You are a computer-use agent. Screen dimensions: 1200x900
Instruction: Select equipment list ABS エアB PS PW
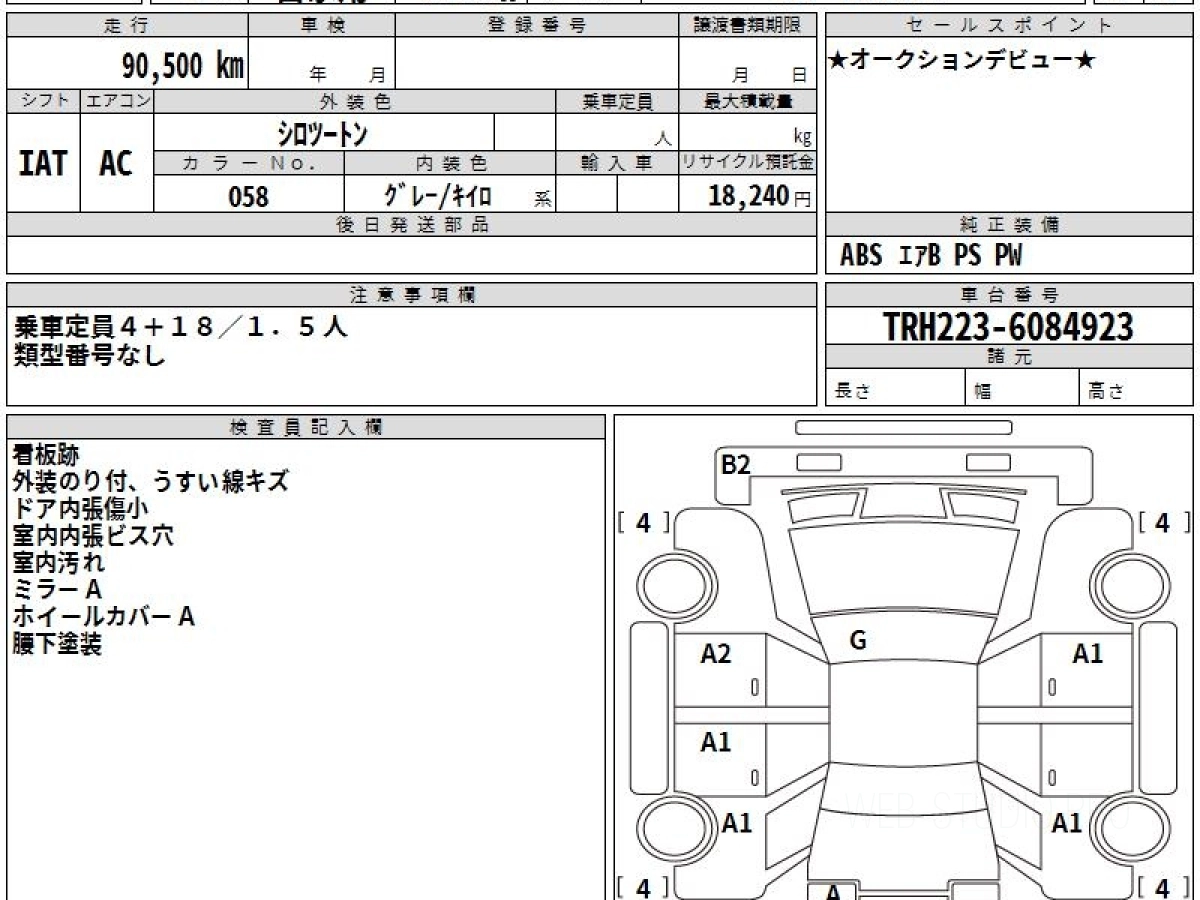click(x=931, y=256)
